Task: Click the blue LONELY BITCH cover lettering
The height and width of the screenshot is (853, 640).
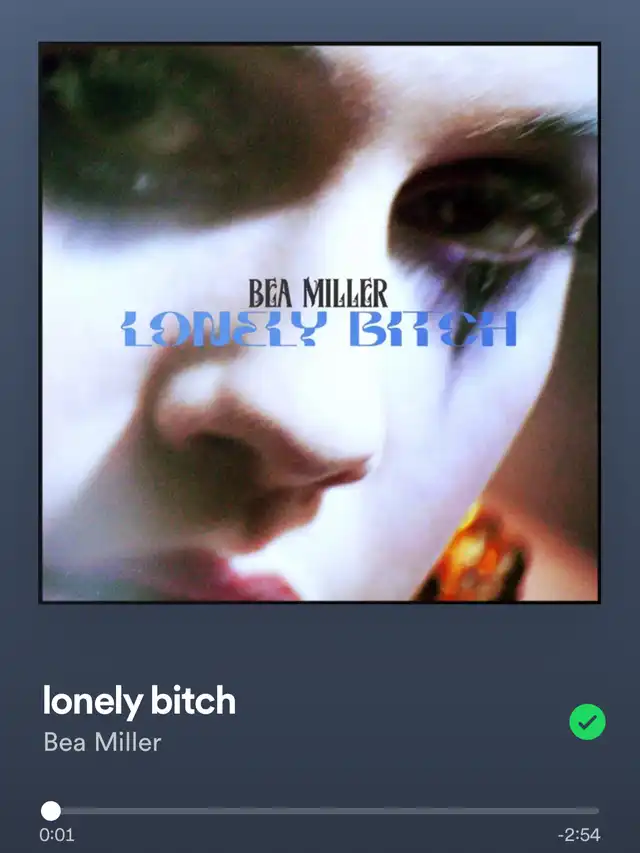Action: click(x=318, y=329)
